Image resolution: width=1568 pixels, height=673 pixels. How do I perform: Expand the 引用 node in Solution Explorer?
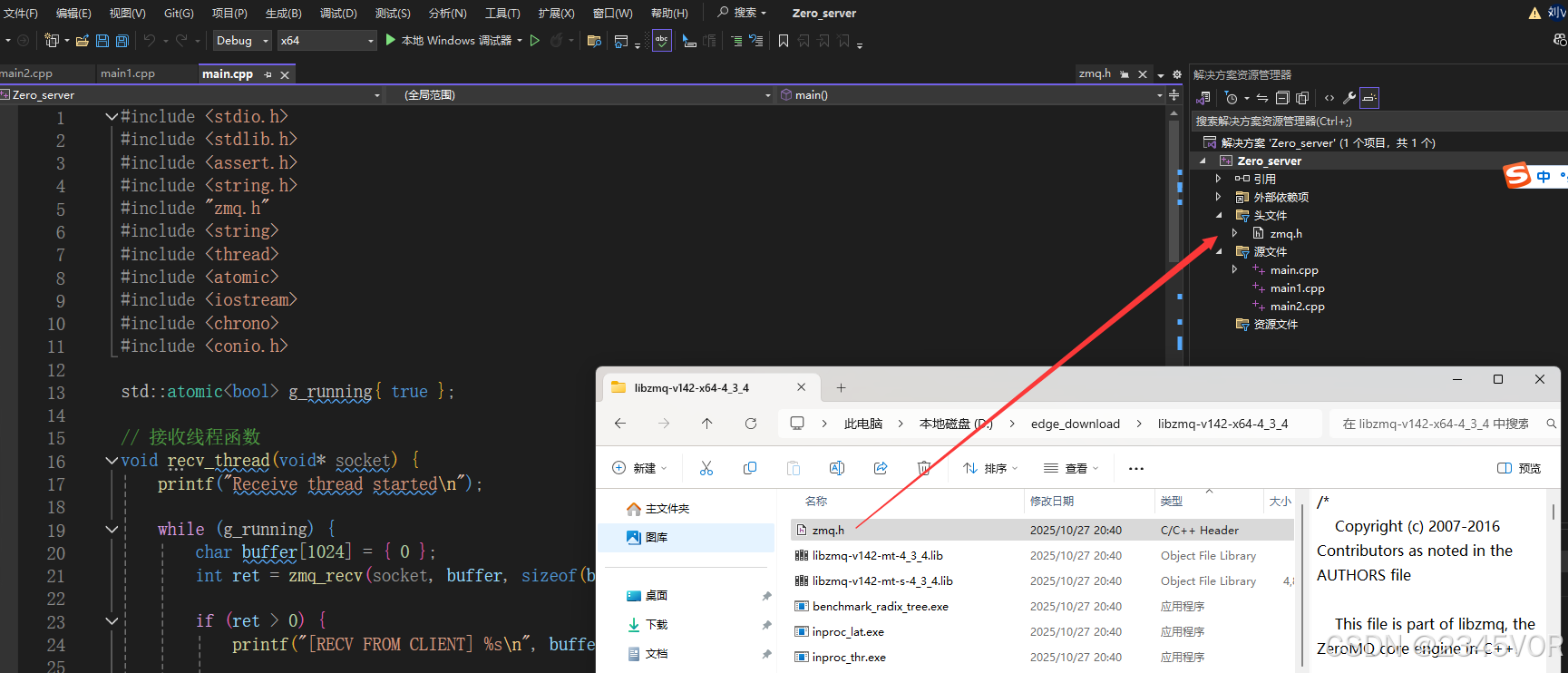tap(1218, 179)
